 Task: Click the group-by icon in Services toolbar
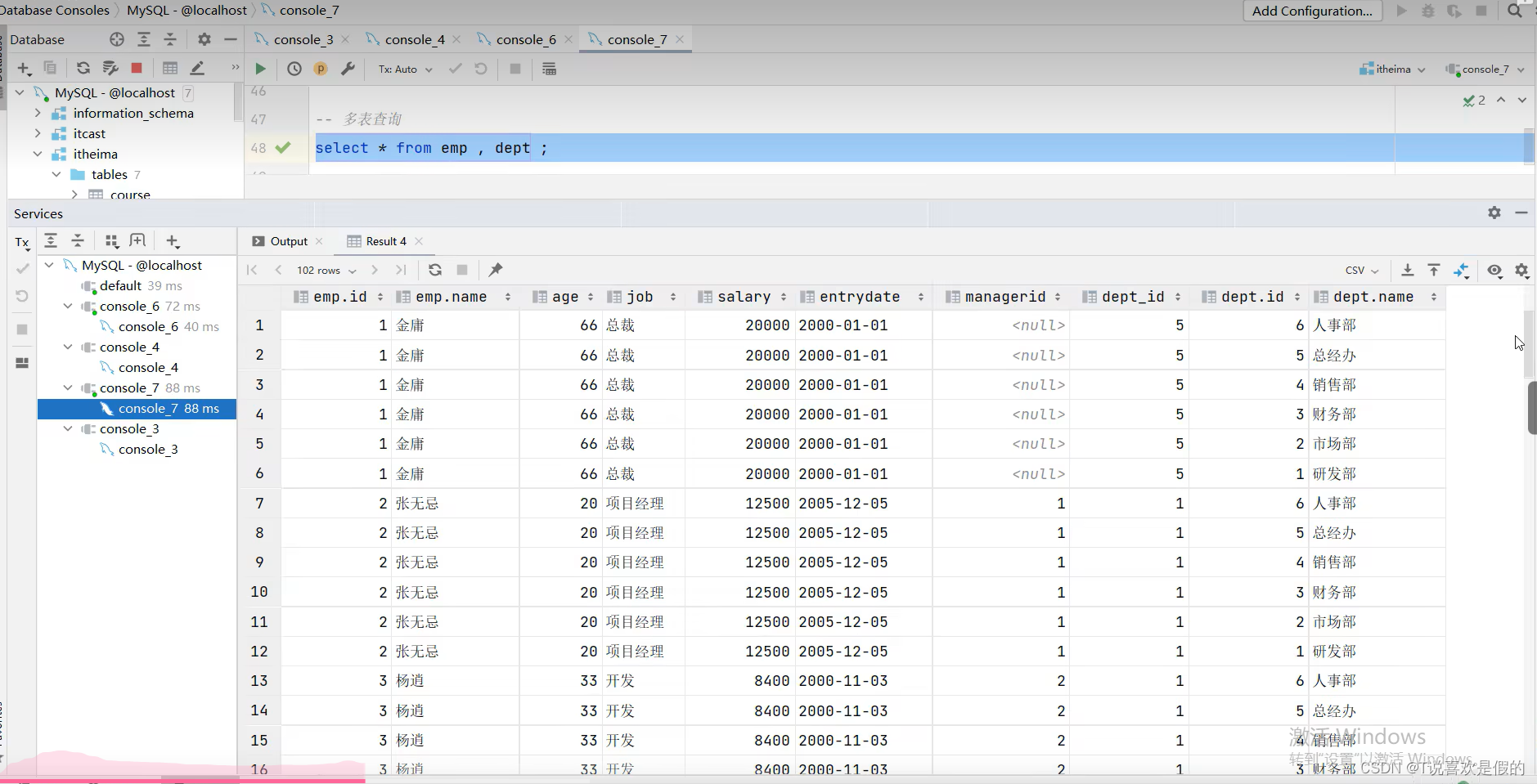[112, 241]
